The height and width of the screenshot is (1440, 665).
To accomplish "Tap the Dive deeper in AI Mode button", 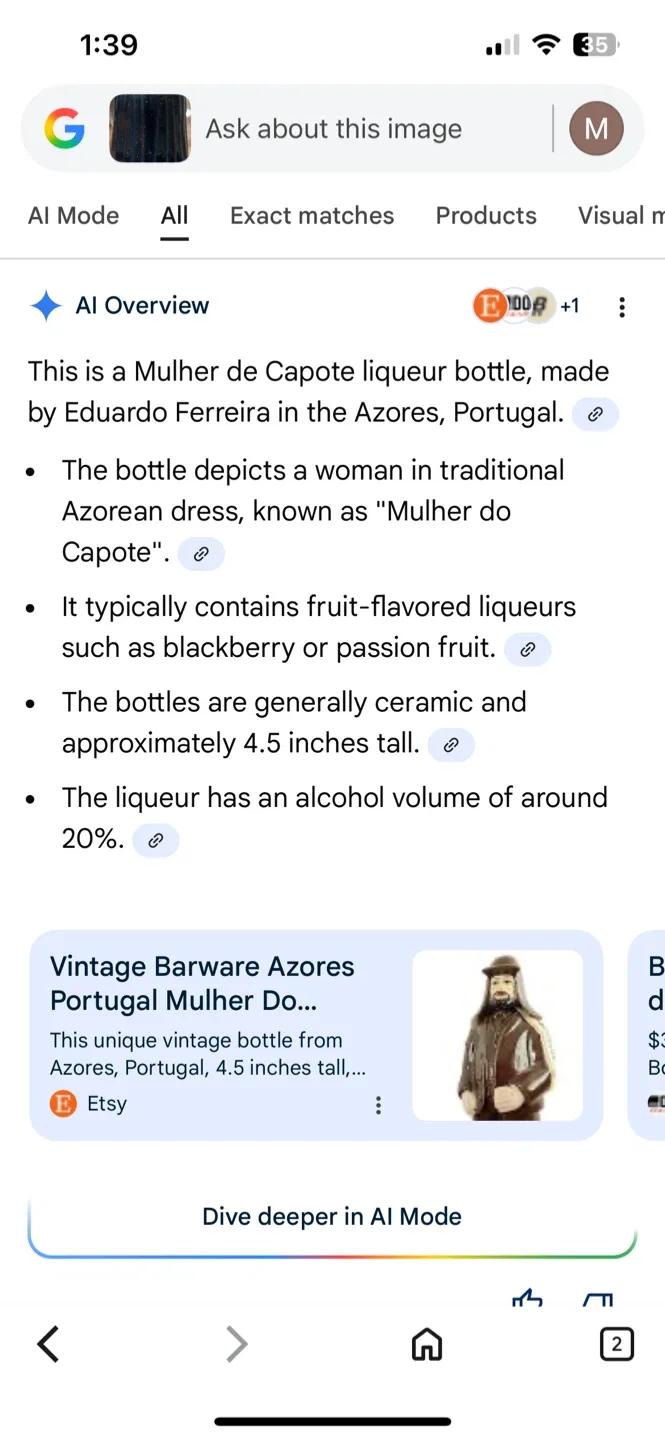I will [x=332, y=1217].
